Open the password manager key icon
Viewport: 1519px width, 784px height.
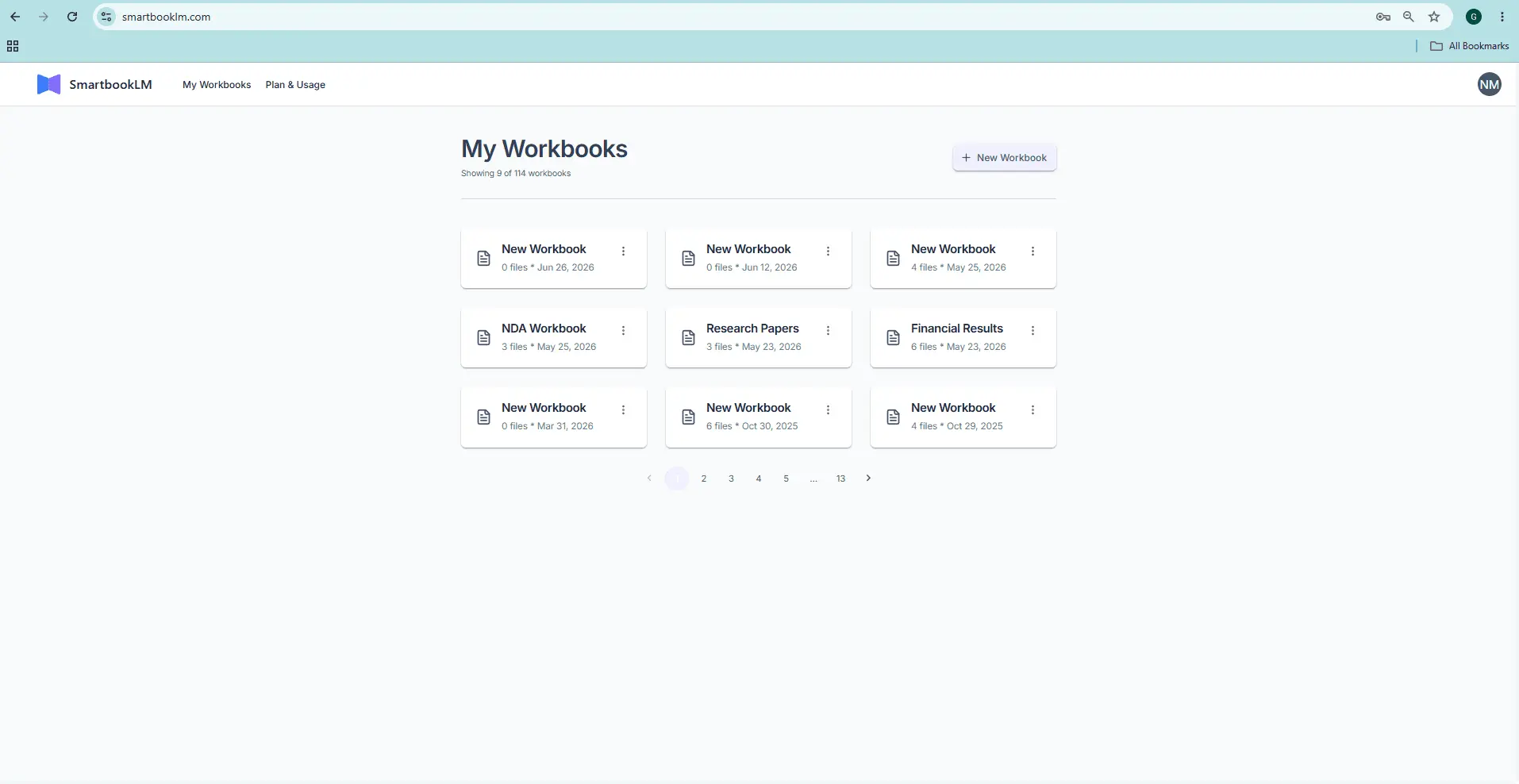(x=1383, y=17)
